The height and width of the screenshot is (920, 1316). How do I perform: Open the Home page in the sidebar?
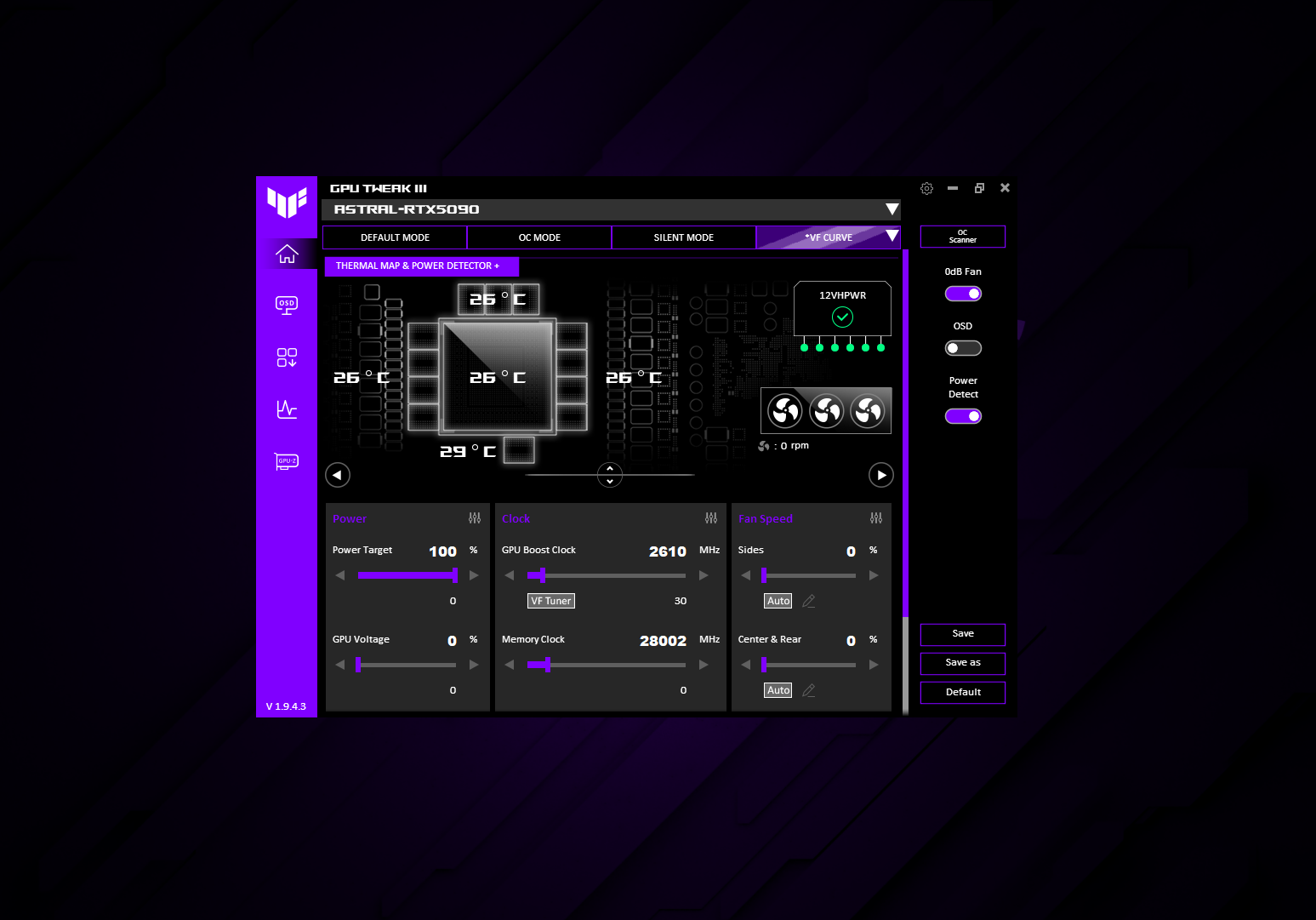click(x=287, y=254)
